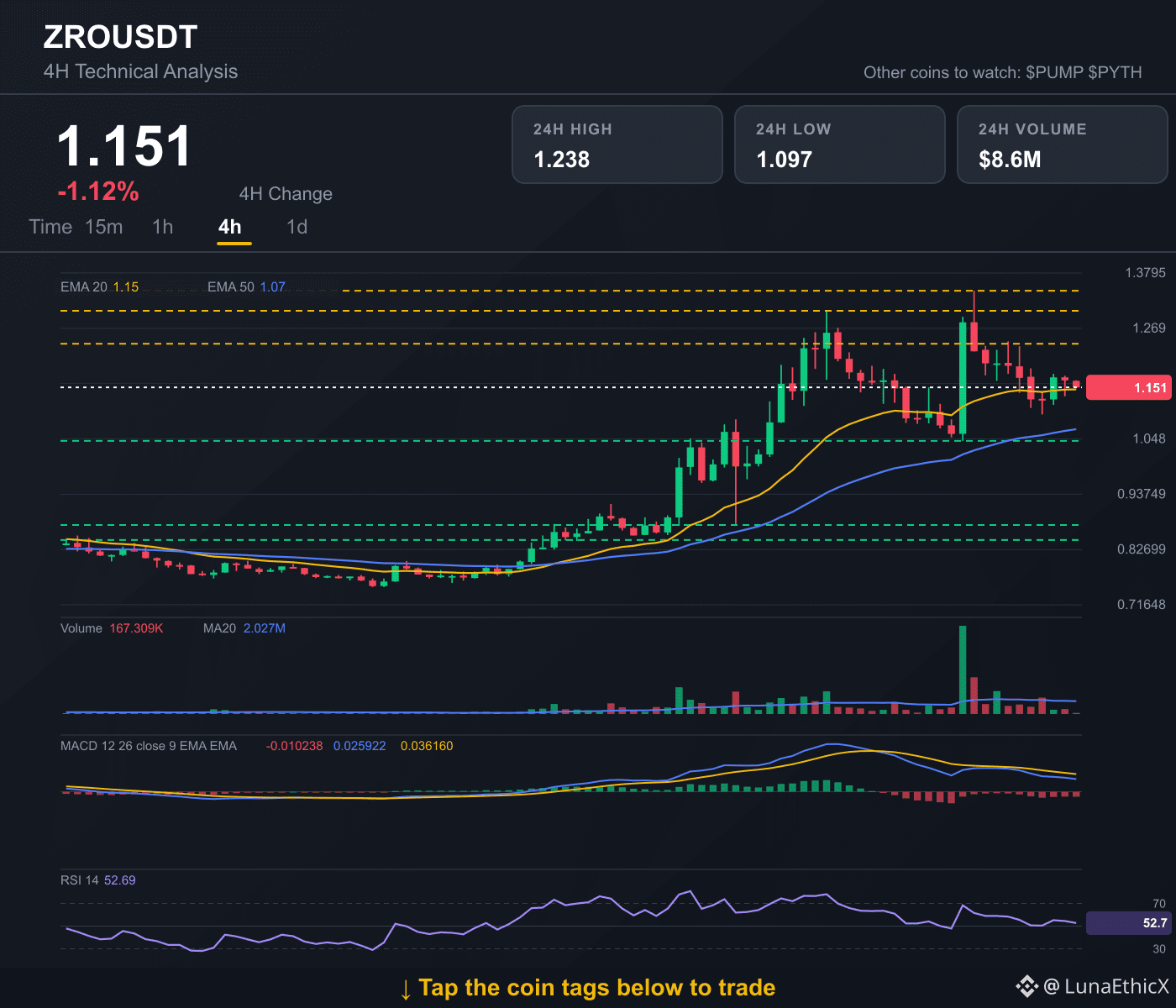
Task: Click the MACD signal value 0.036160
Action: pos(427,746)
